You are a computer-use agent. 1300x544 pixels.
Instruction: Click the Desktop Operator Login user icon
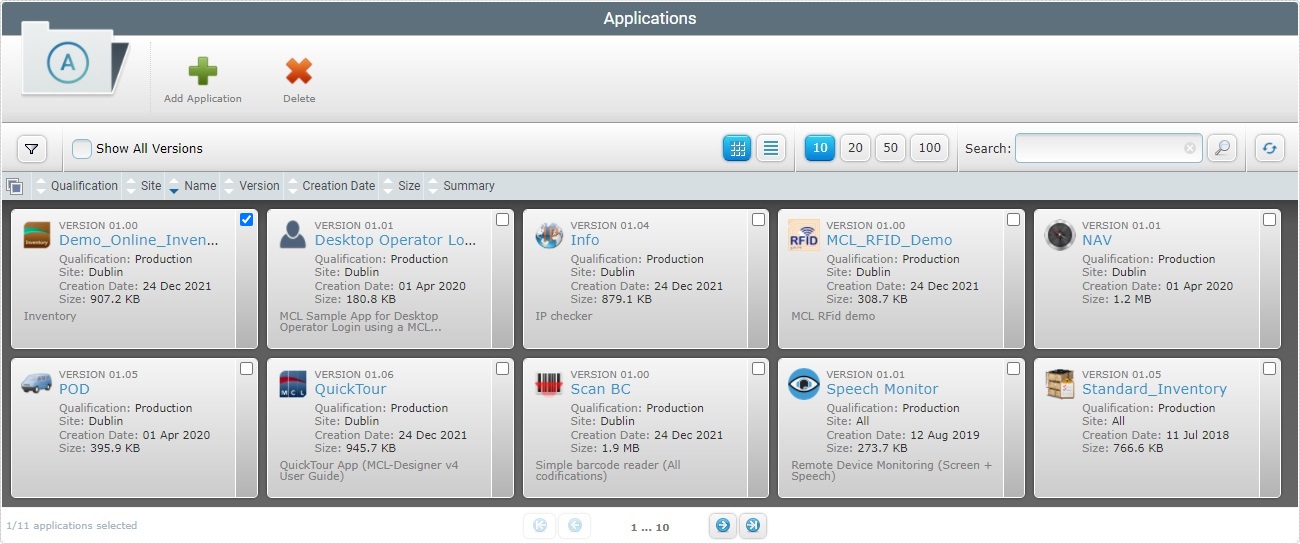tap(293, 235)
